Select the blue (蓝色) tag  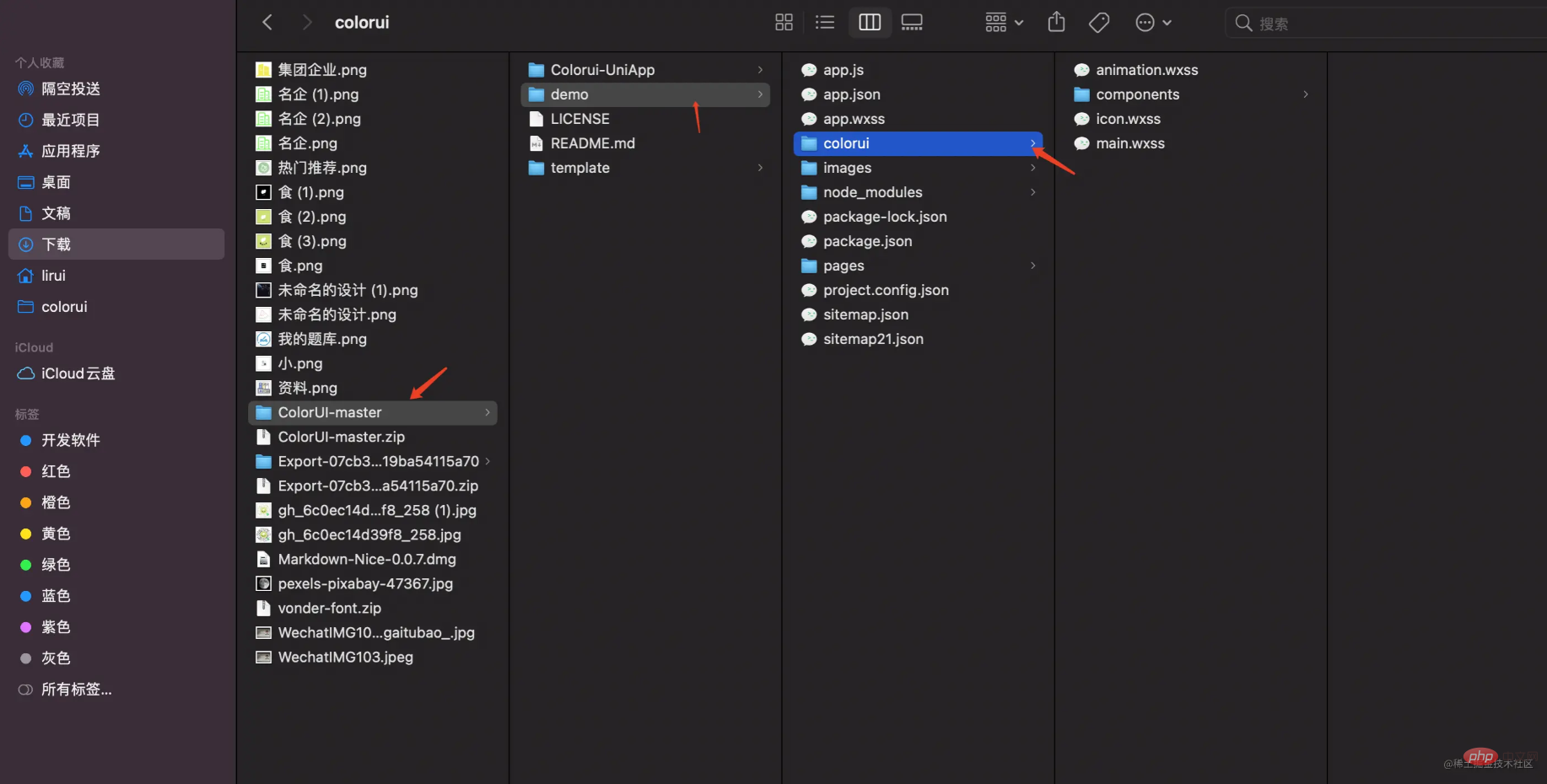pyautogui.click(x=116, y=596)
